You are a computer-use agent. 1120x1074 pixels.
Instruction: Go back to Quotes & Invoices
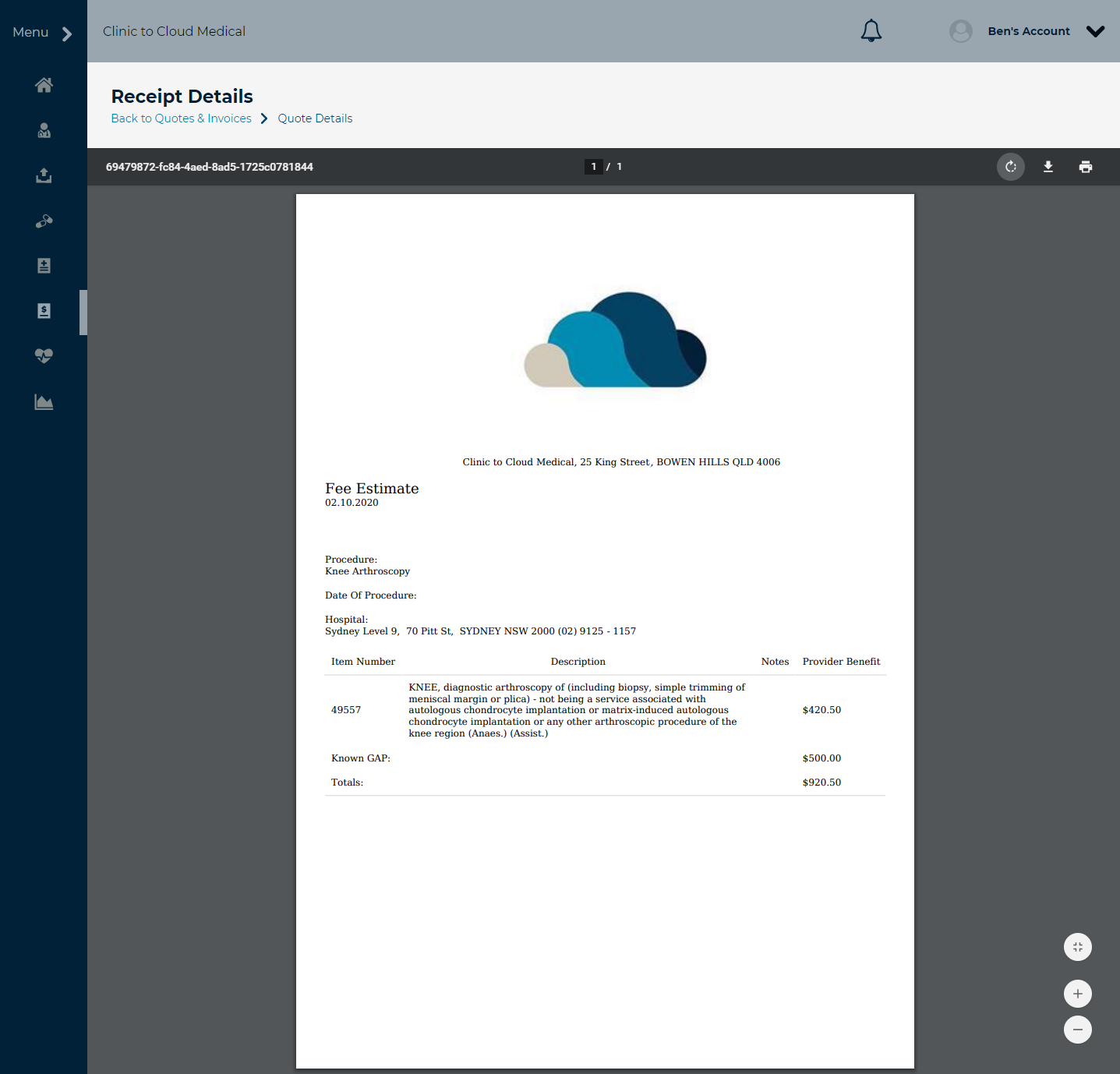tap(181, 118)
